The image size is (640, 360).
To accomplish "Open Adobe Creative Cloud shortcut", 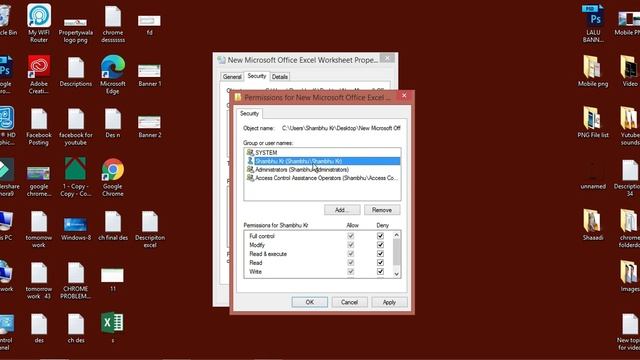I will (39, 75).
